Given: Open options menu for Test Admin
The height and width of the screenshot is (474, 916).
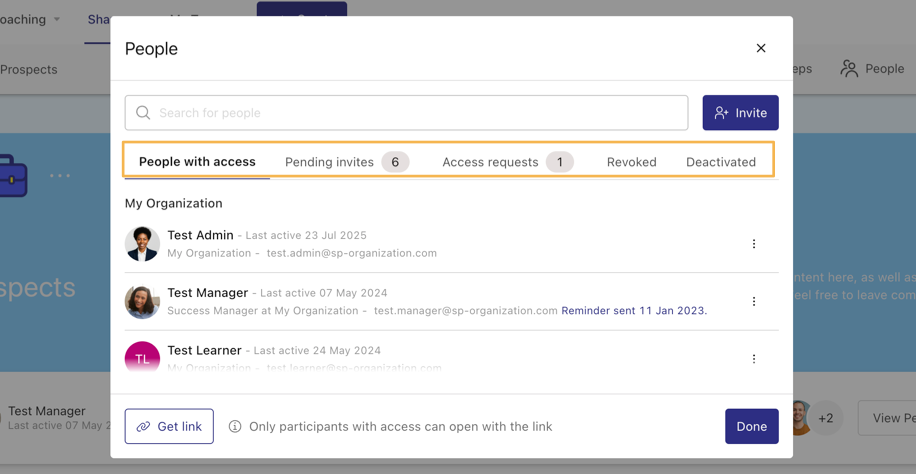Looking at the screenshot, I should pos(754,244).
